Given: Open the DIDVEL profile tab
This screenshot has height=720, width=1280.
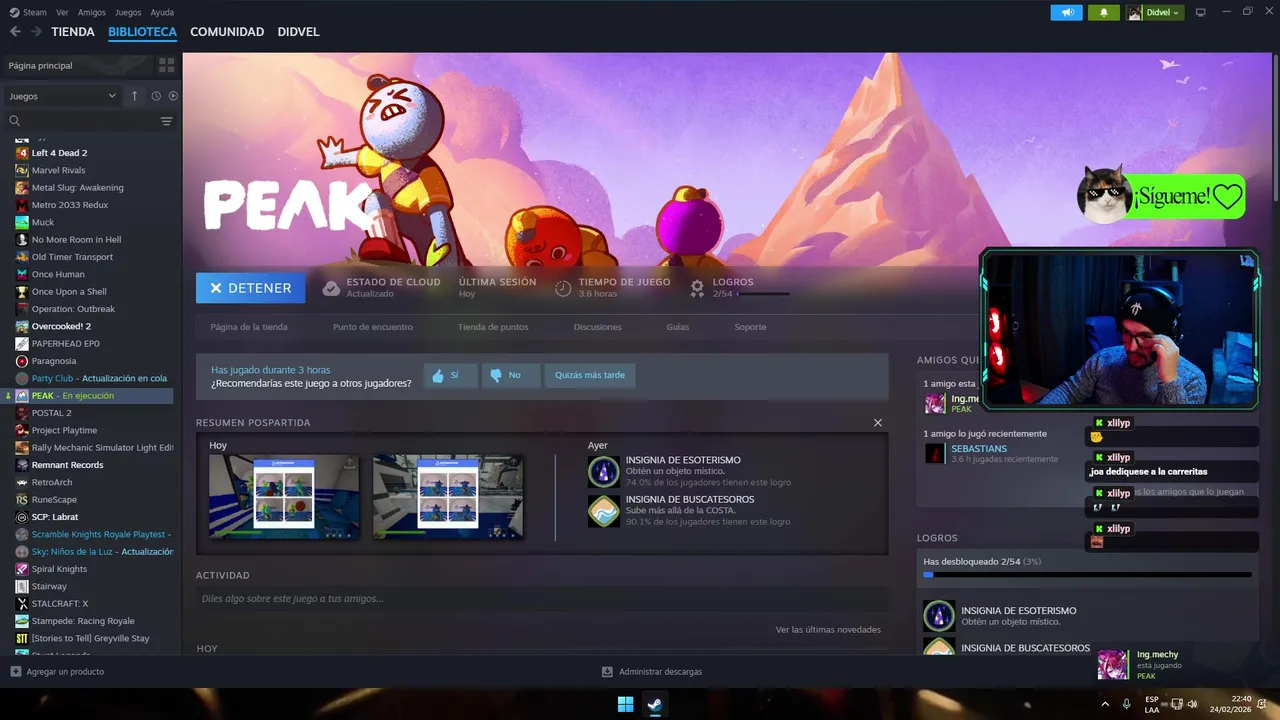Looking at the screenshot, I should point(298,32).
